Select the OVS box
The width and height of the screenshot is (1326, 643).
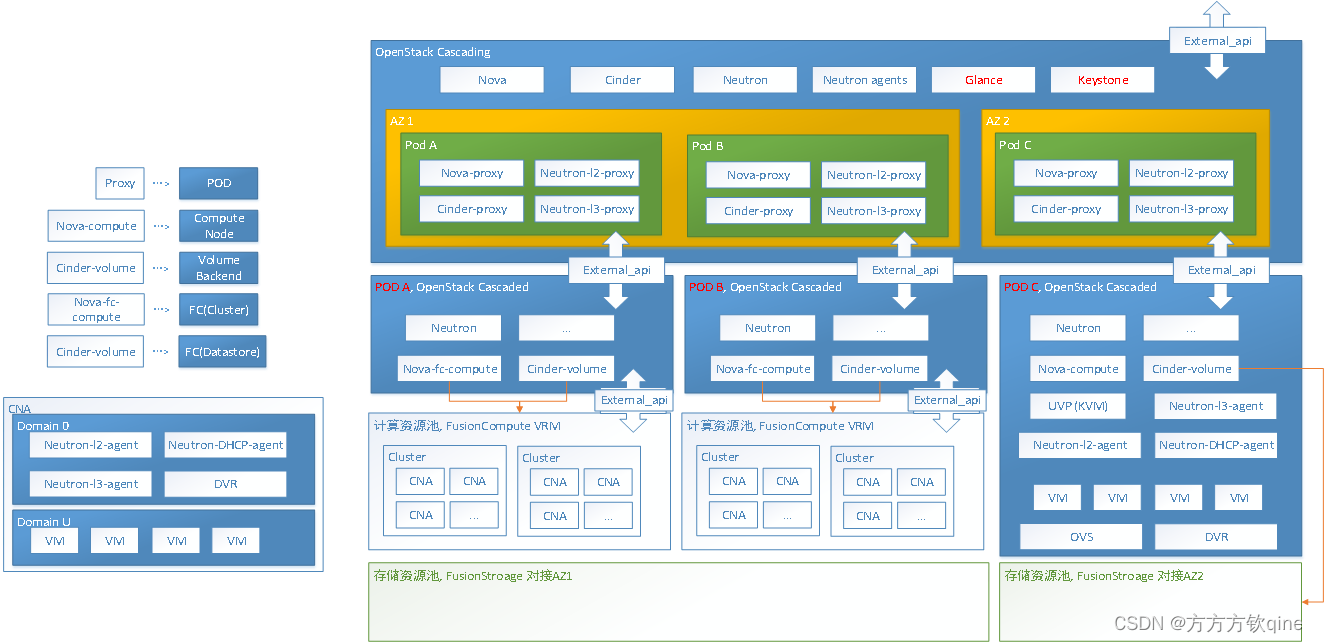pos(1081,537)
